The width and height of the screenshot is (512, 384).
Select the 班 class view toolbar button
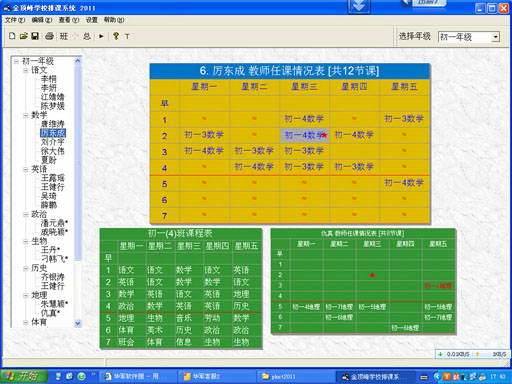(64, 36)
